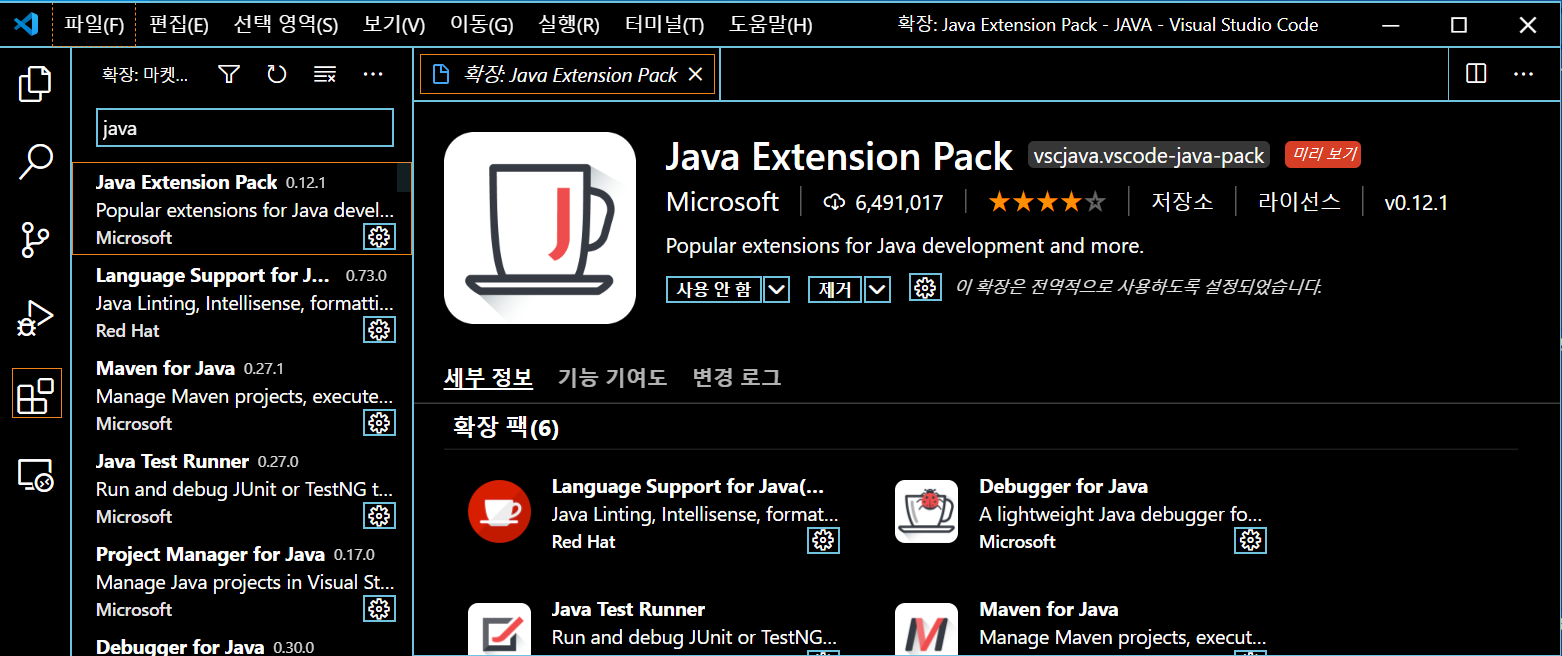
Task: Click the Microsoft publisher link
Action: pyautogui.click(x=722, y=202)
